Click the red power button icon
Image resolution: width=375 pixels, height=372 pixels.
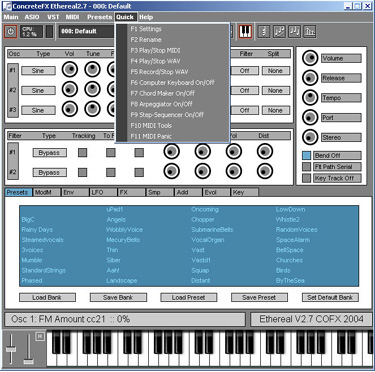(11, 32)
